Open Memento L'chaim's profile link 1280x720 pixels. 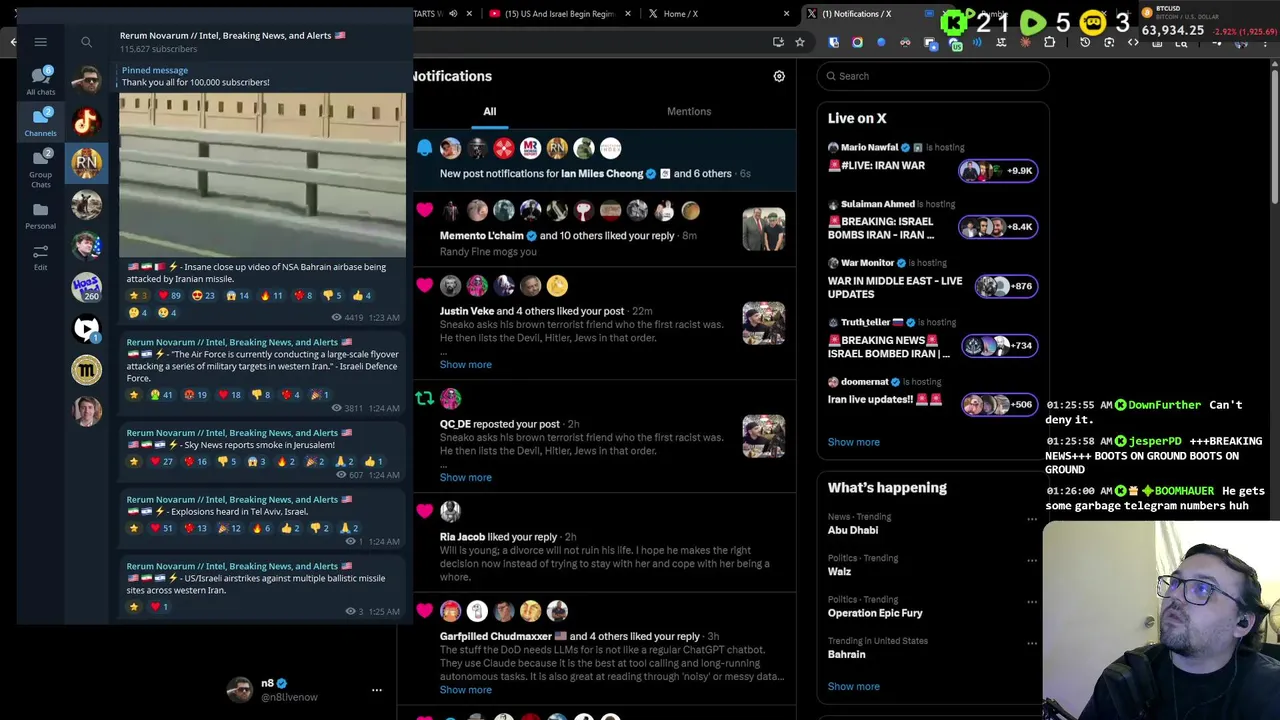(481, 236)
